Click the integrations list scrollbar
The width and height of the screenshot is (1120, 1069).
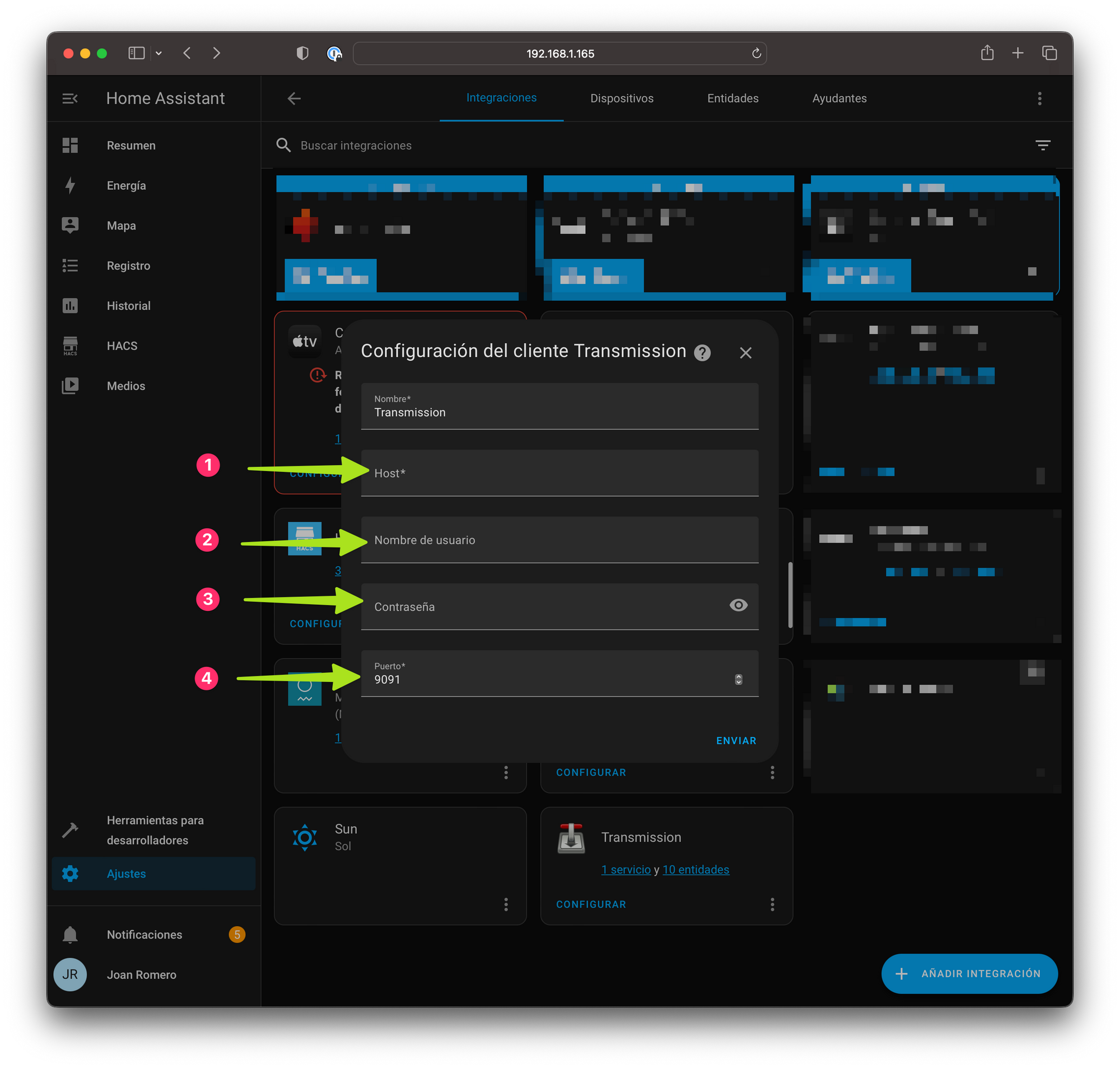pos(790,595)
